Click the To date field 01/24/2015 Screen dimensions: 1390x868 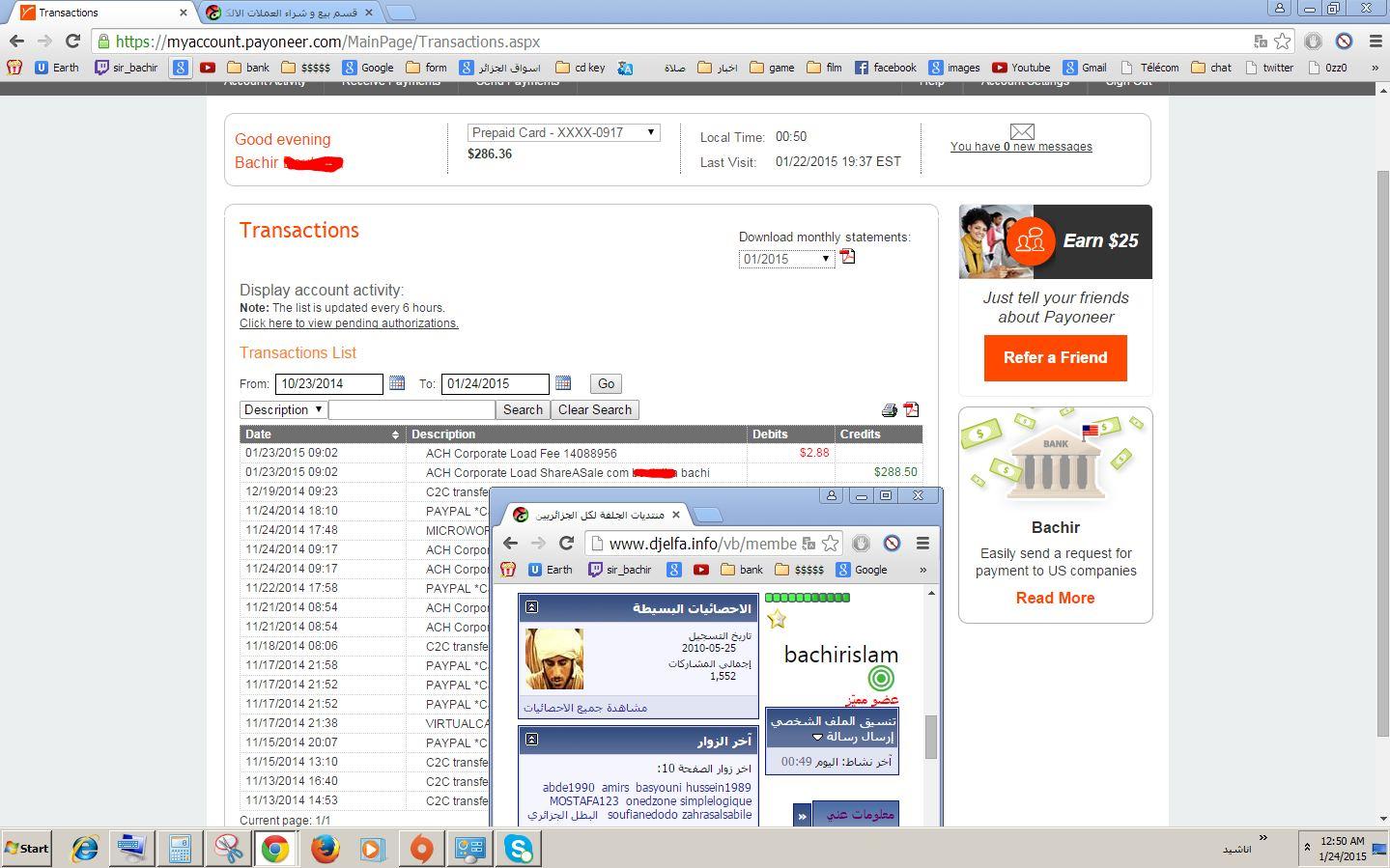coord(495,383)
